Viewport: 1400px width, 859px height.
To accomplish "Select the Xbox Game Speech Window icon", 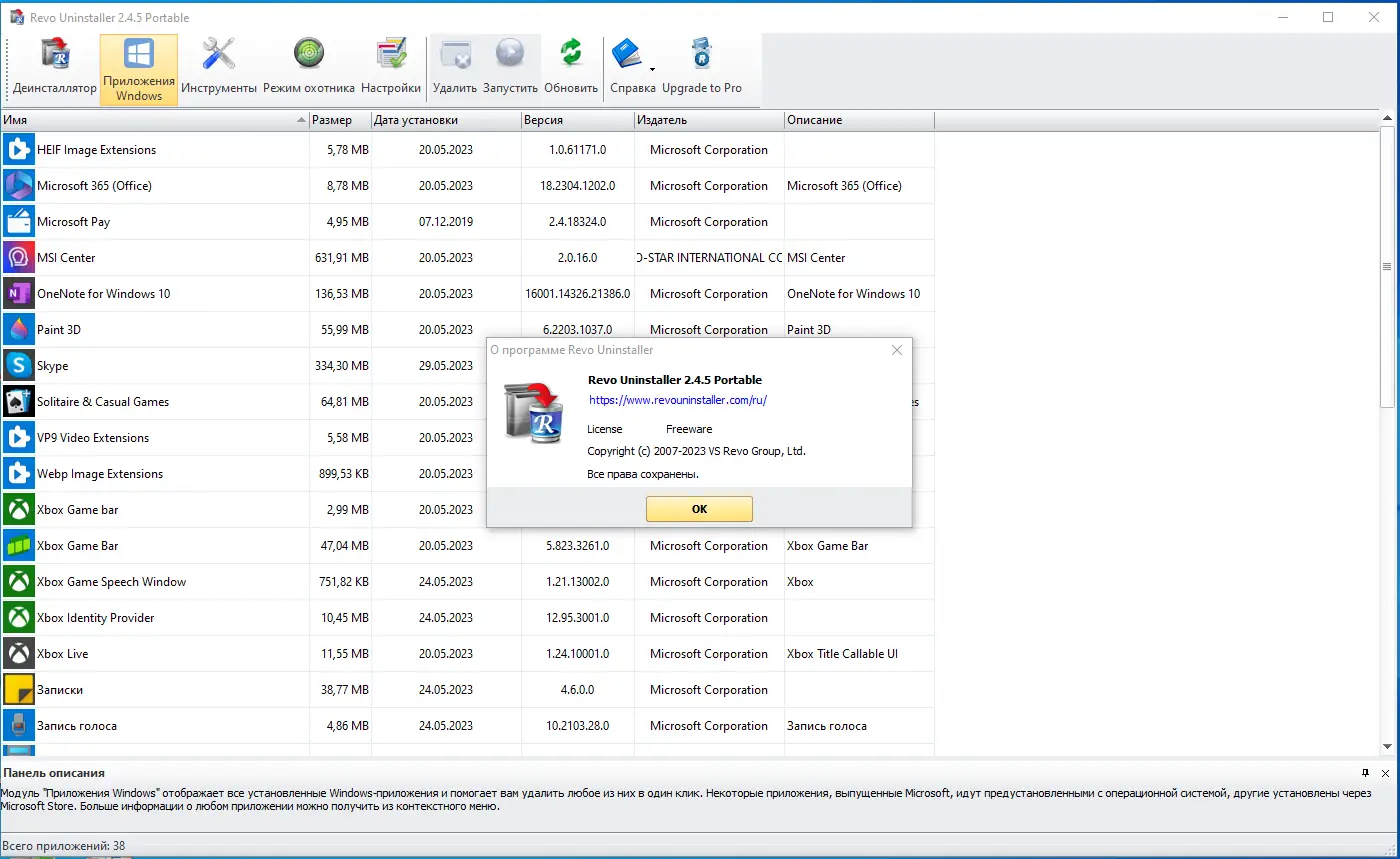I will point(18,582).
